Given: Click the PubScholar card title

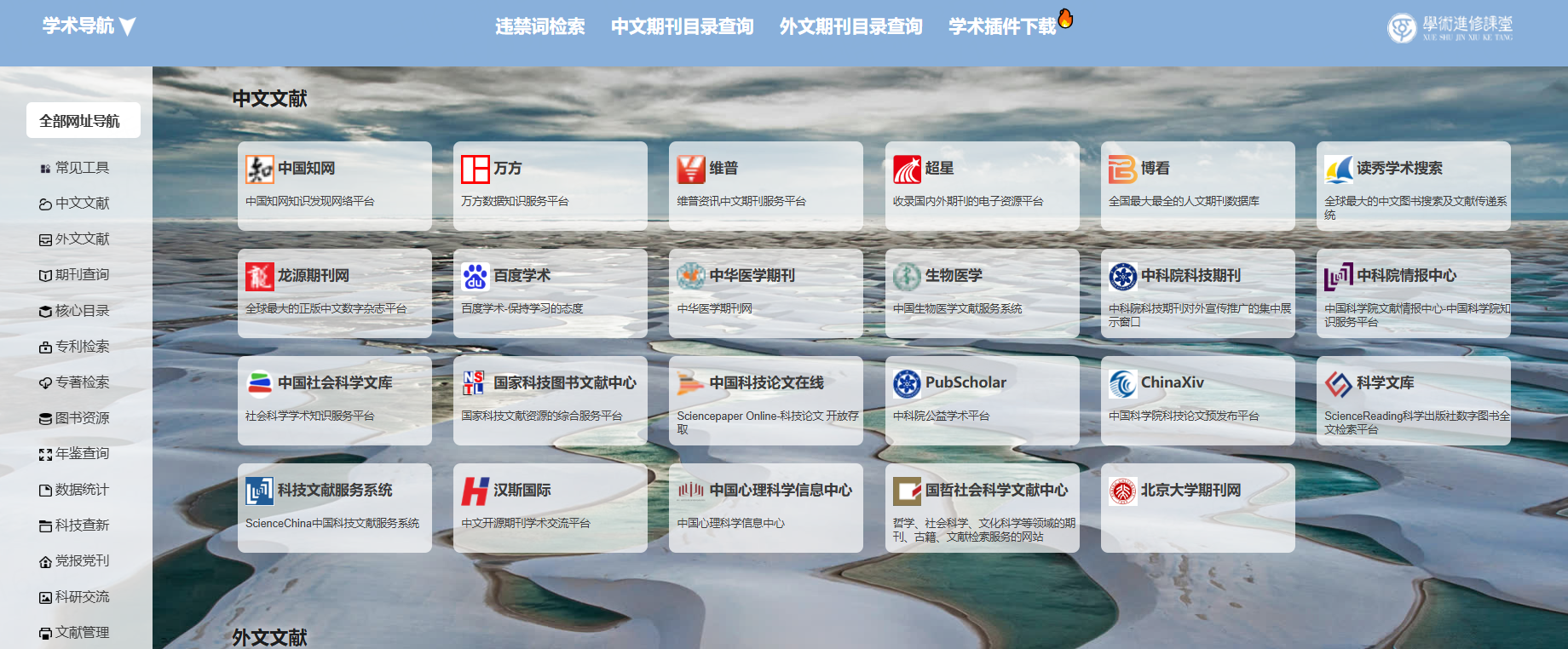Looking at the screenshot, I should click(966, 383).
